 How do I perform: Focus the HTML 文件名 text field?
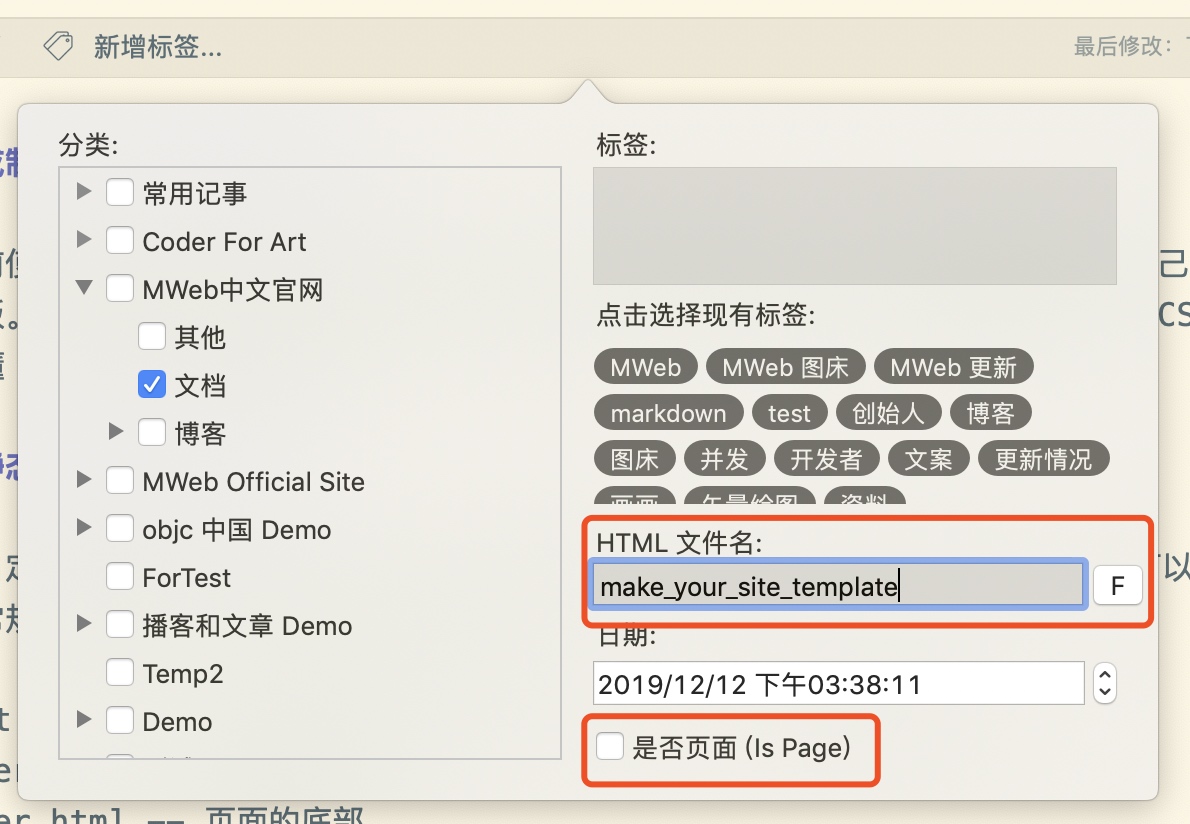point(837,586)
